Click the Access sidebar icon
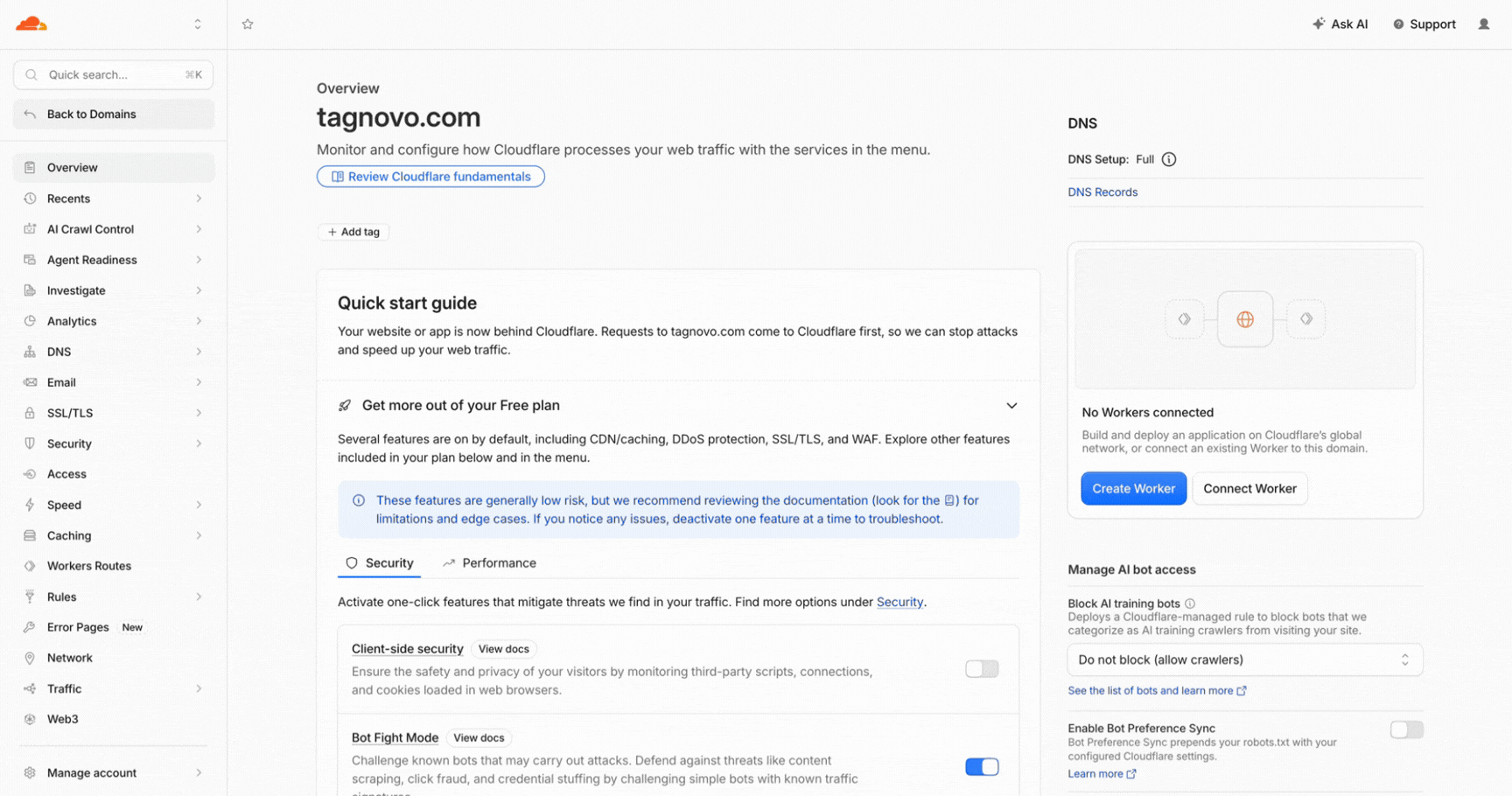Viewport: 1512px width, 796px height. [x=30, y=474]
